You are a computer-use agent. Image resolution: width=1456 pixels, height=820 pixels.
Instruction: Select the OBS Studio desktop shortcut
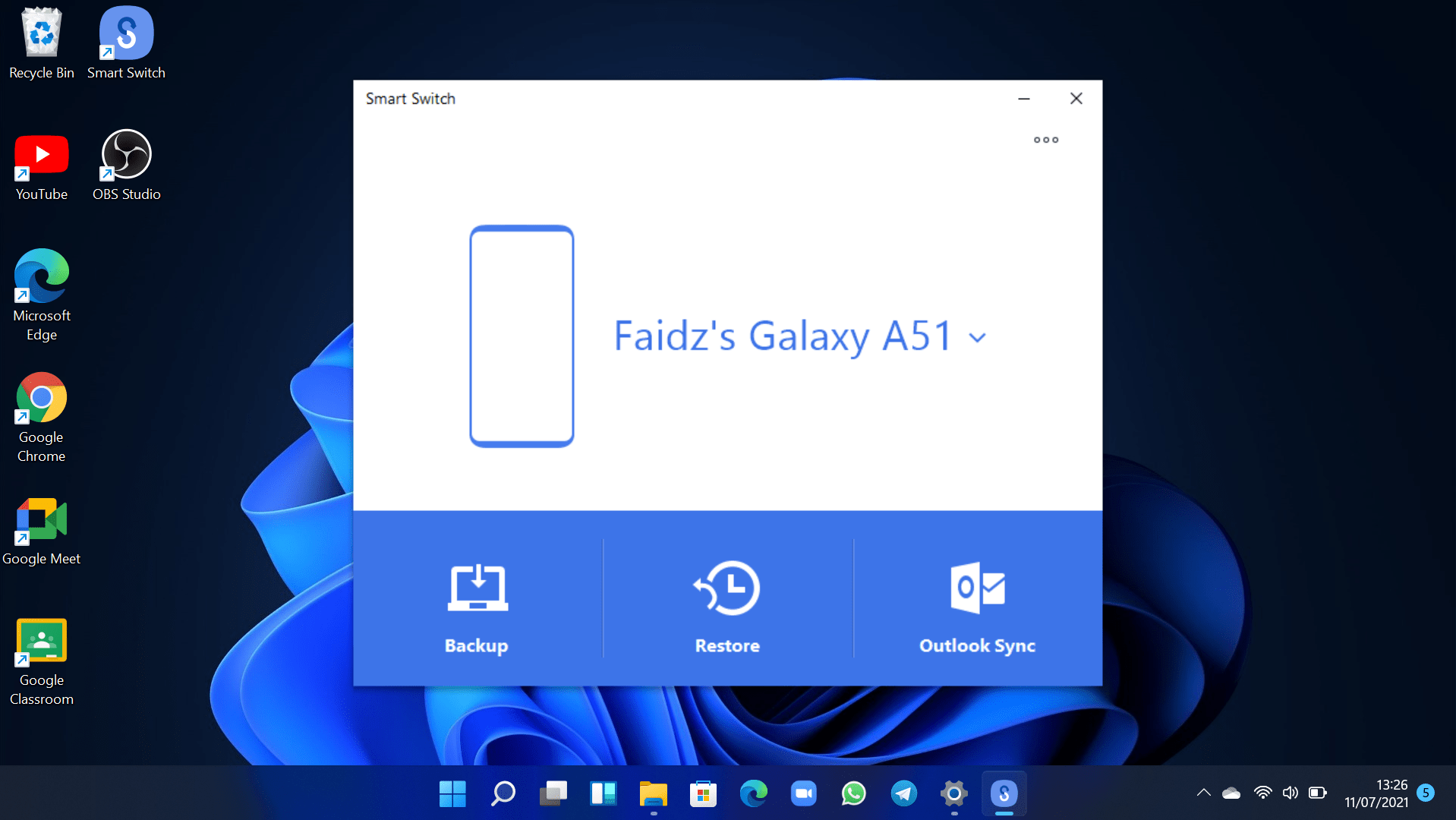click(x=126, y=166)
